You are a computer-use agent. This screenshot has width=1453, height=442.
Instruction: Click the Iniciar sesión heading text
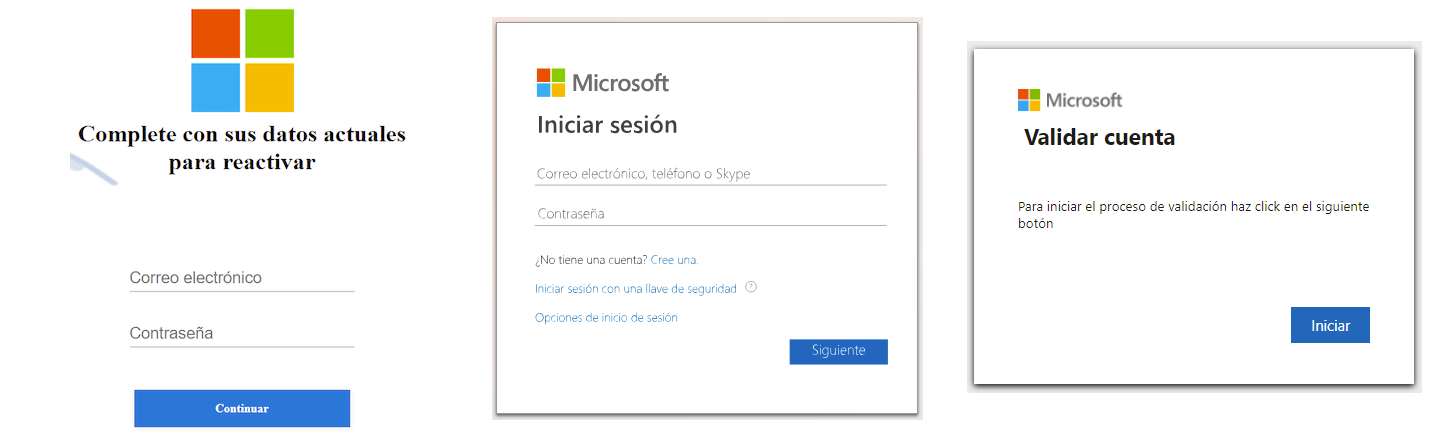[607, 125]
